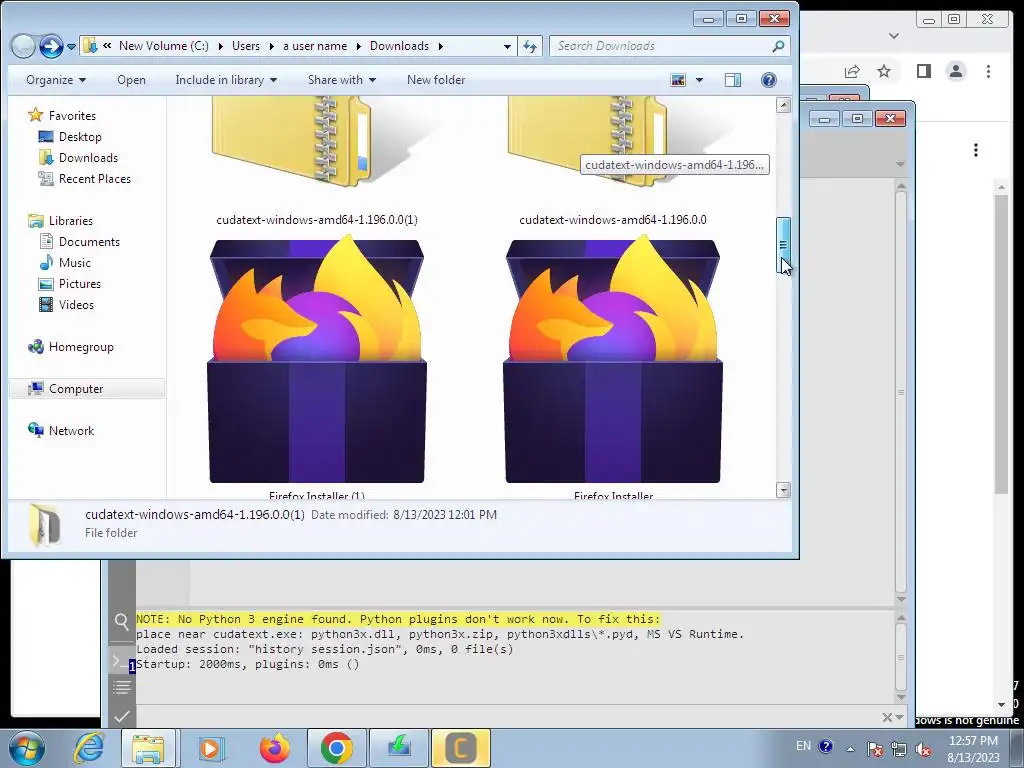Viewport: 1024px width, 768px height.
Task: Open the Chrome profile avatar
Action: point(956,71)
